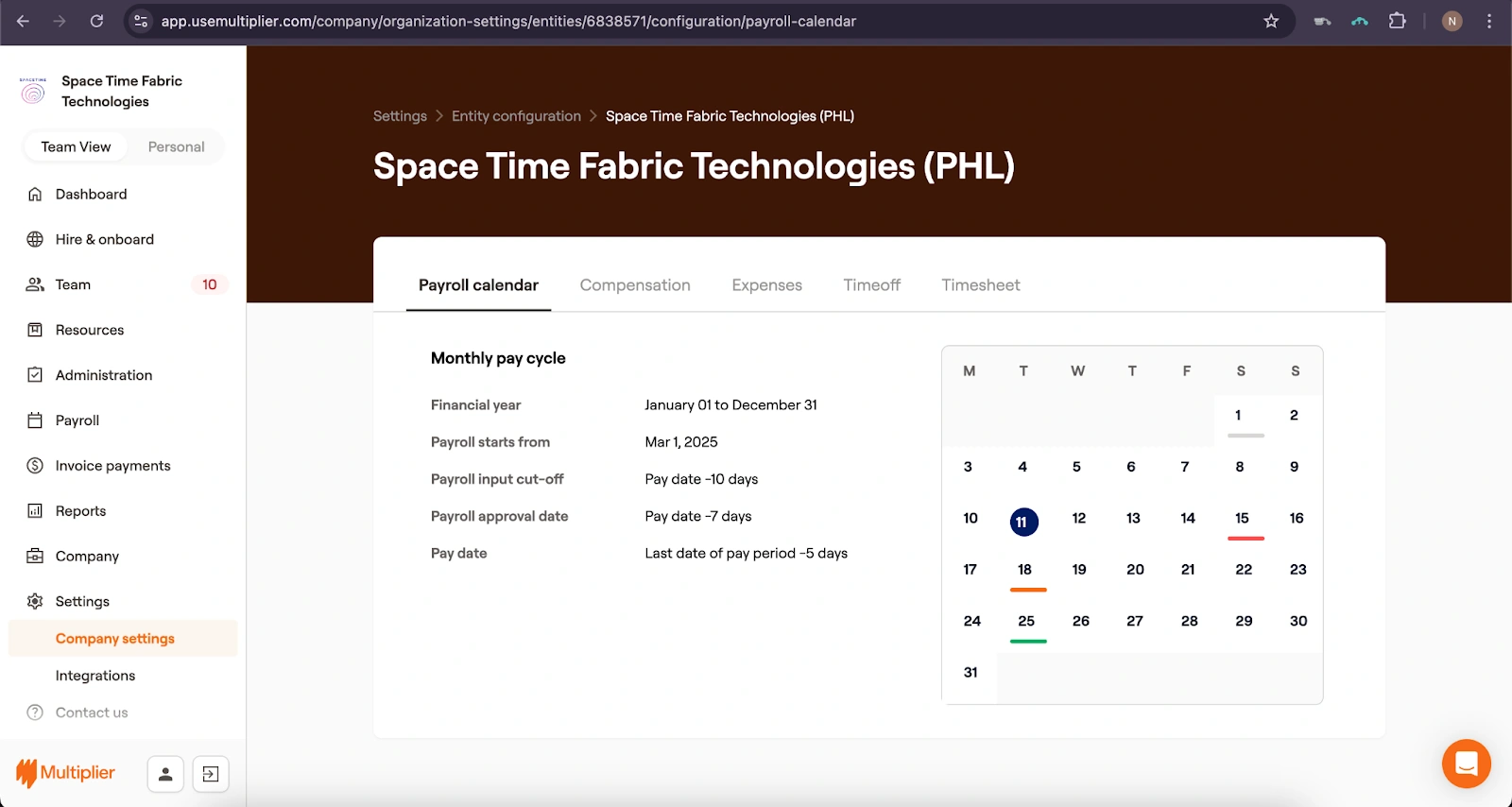
Task: Select day 18 with orange marker
Action: (x=1025, y=570)
